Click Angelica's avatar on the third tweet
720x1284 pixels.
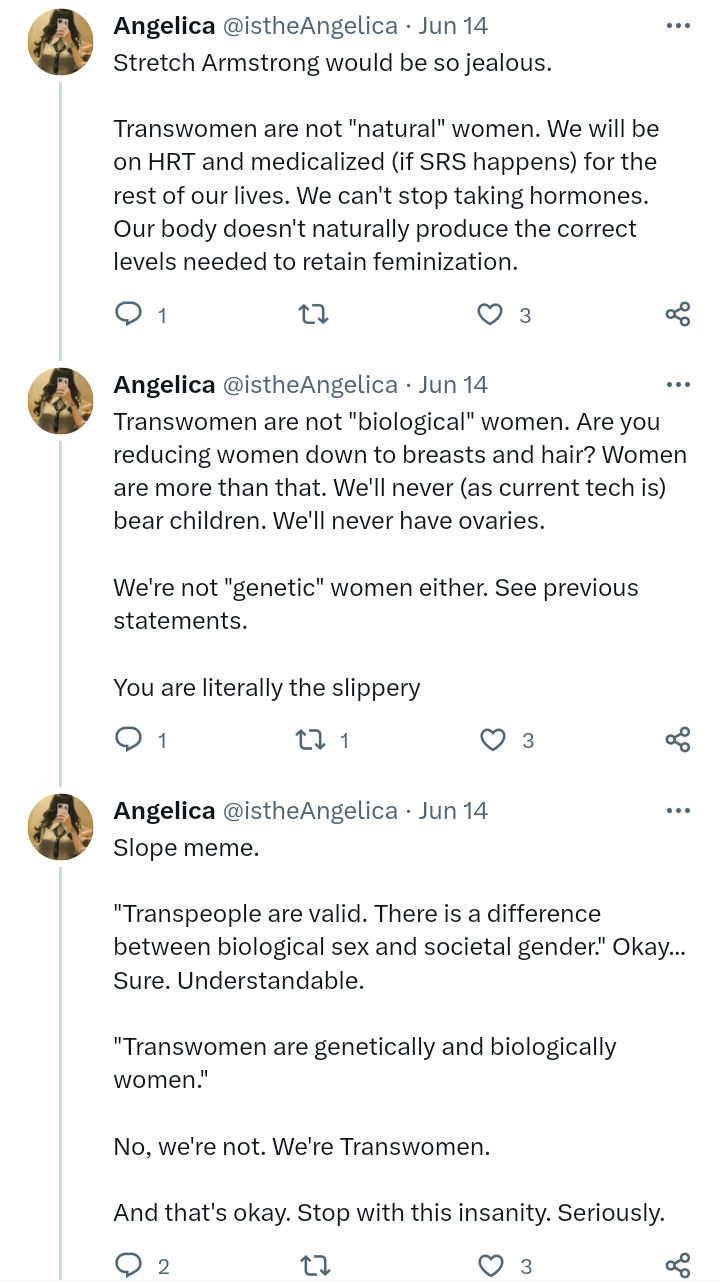pos(60,827)
